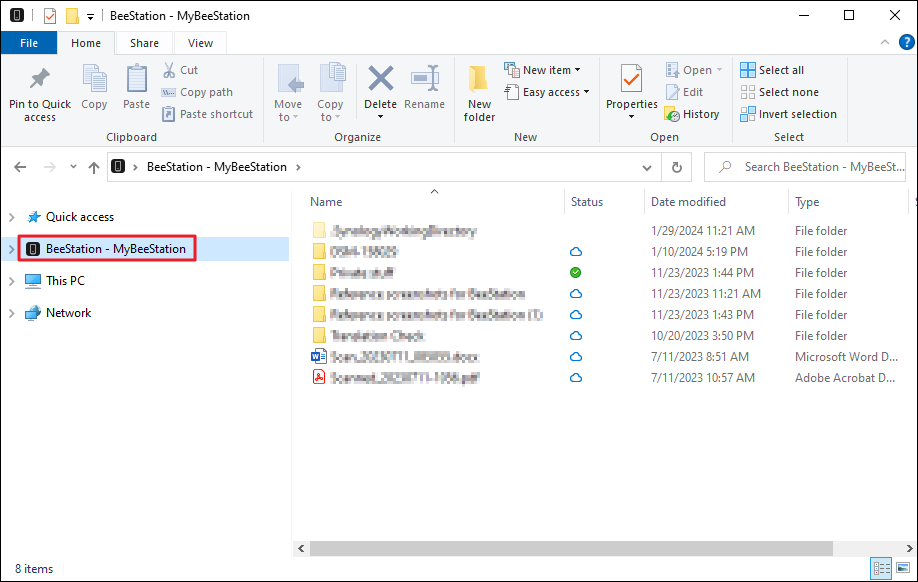The image size is (918, 582).
Task: Open address bar history dropdown
Action: [x=647, y=168]
